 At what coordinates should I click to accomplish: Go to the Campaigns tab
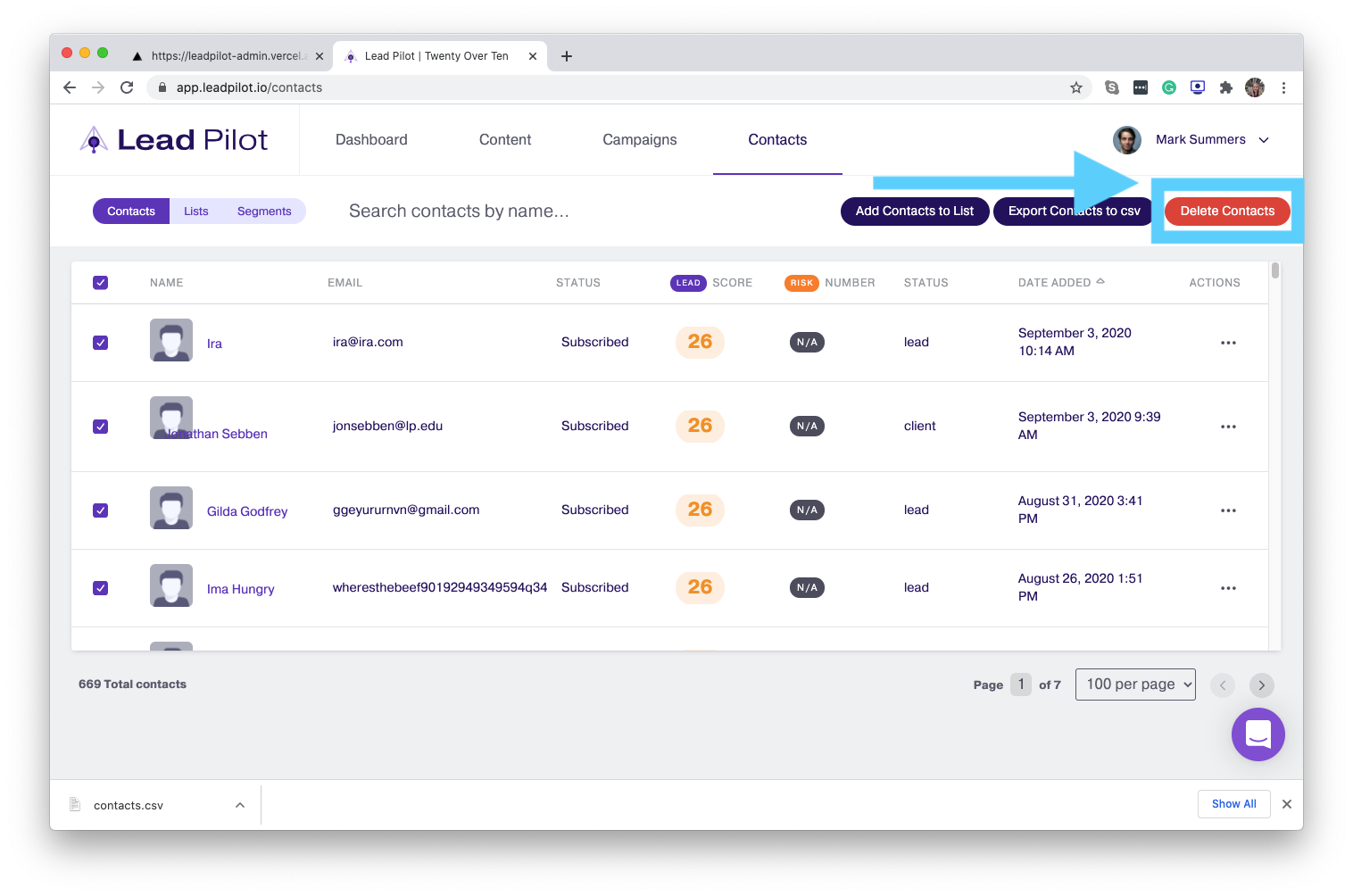coord(639,140)
